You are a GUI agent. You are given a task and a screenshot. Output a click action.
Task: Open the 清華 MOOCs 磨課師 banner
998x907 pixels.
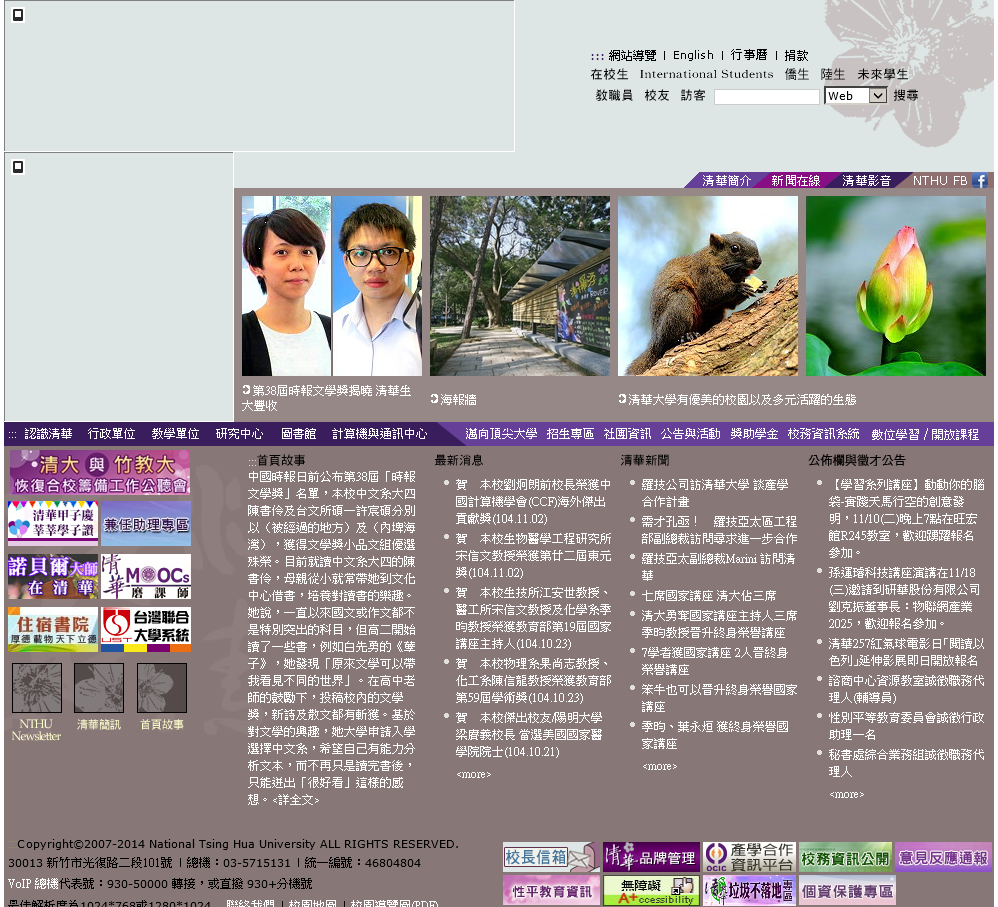(x=146, y=577)
